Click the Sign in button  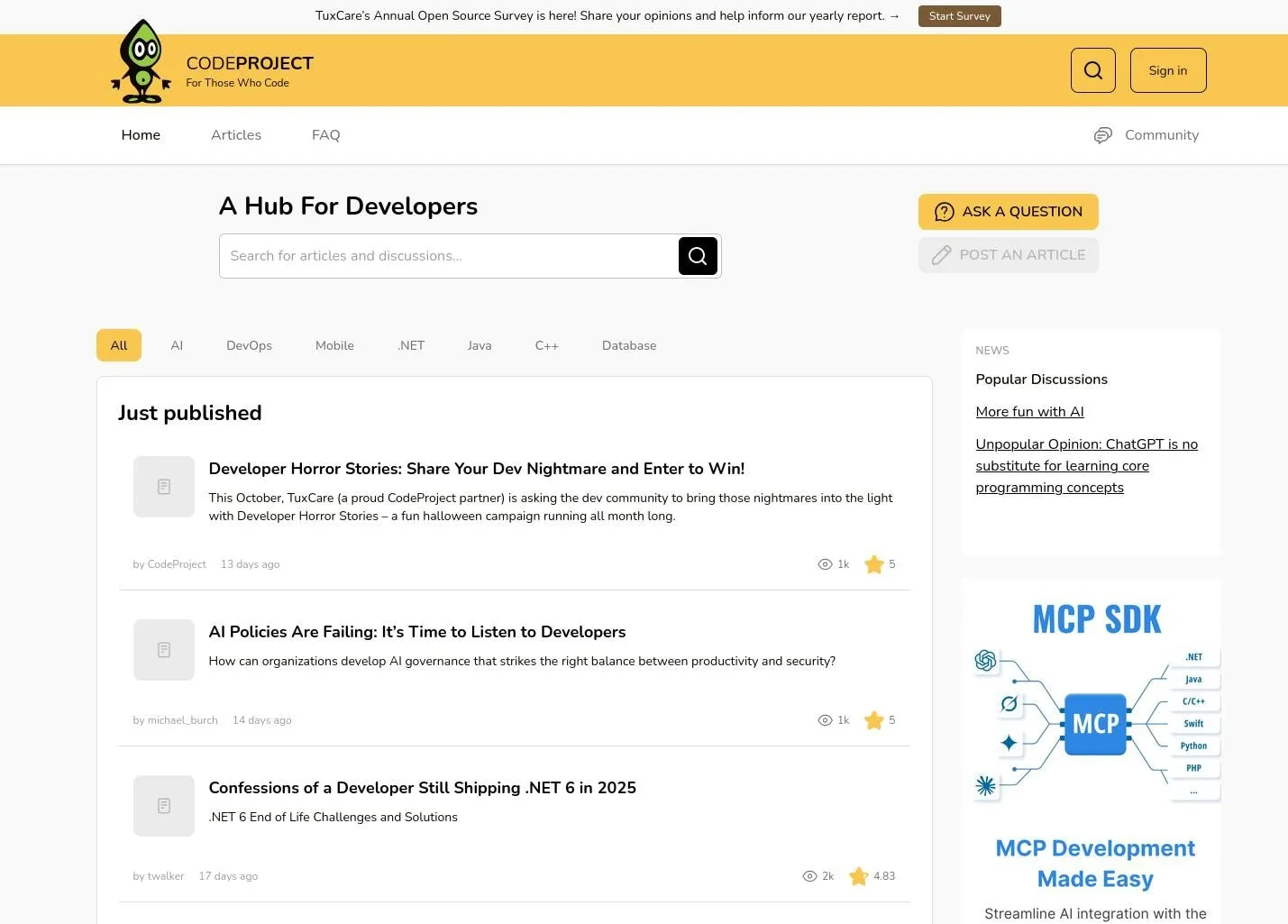[1167, 70]
